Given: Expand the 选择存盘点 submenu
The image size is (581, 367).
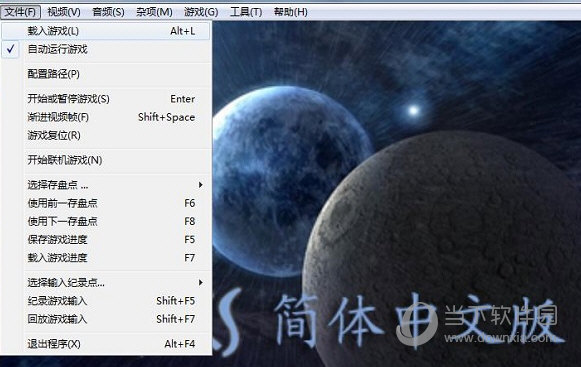Looking at the screenshot, I should point(106,185).
